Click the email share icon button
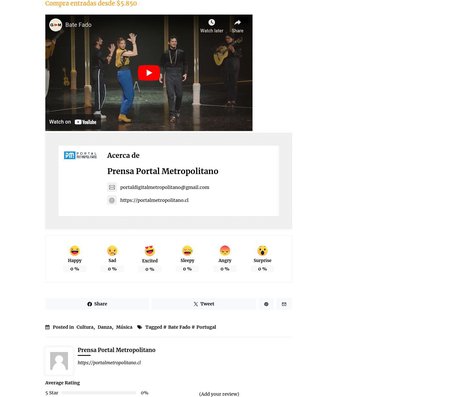 pos(284,304)
